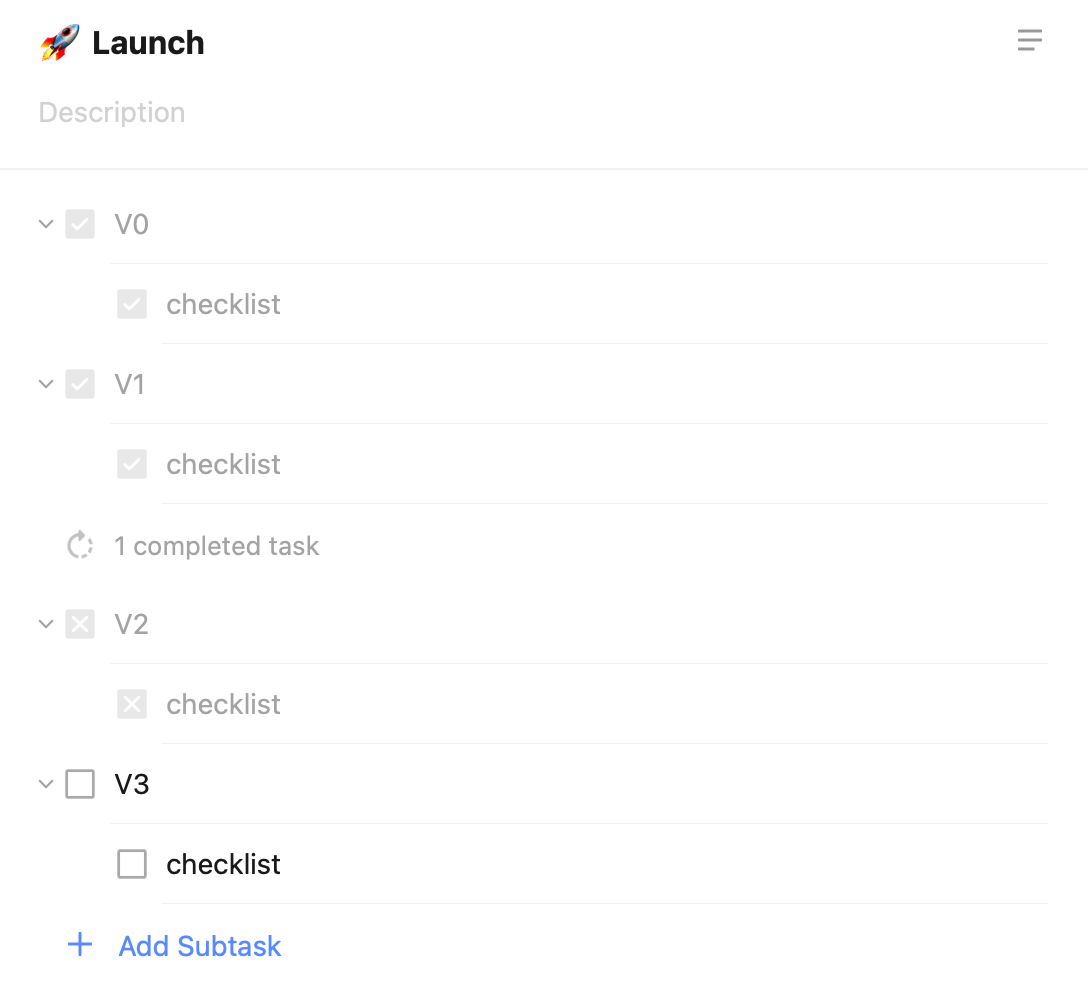
Task: Uncheck the checklist box under V1
Action: pyautogui.click(x=132, y=464)
